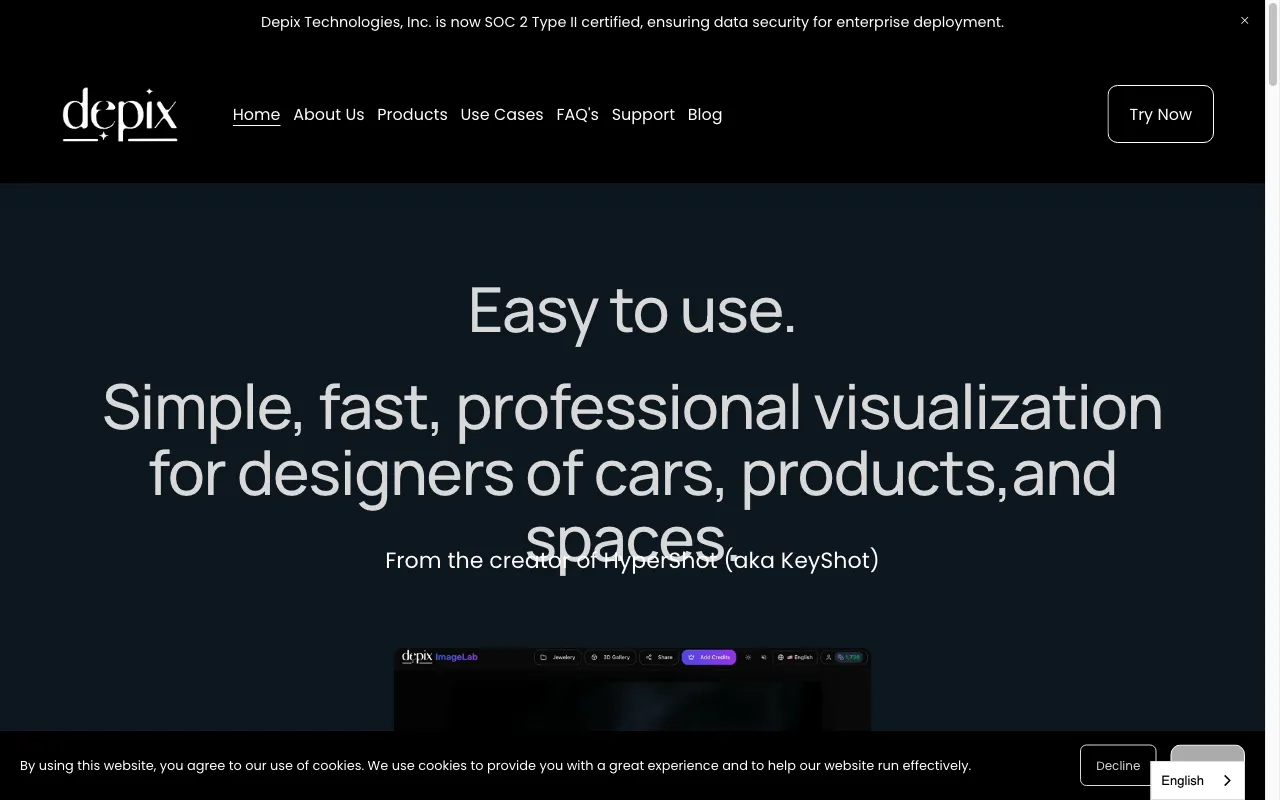This screenshot has height=800, width=1280.
Task: Expand language chevron next to English
Action: click(1227, 781)
